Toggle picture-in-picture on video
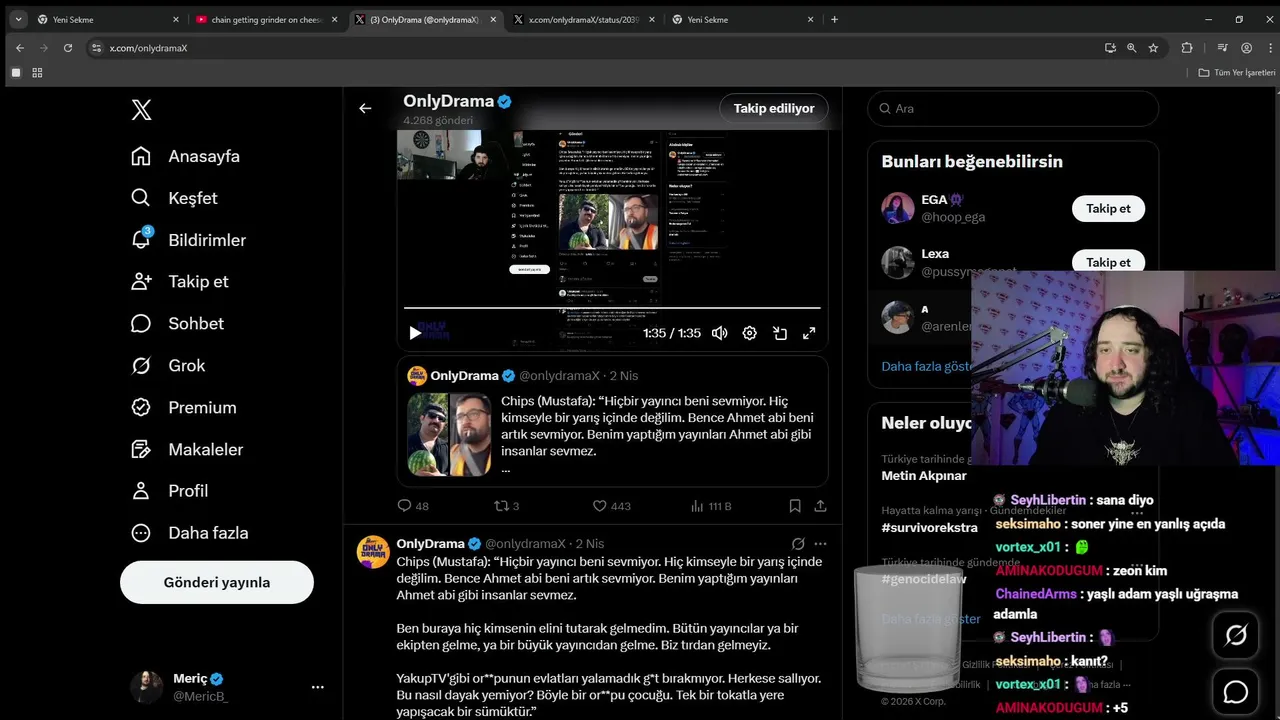Screen dimensions: 1280x720 coord(780,333)
